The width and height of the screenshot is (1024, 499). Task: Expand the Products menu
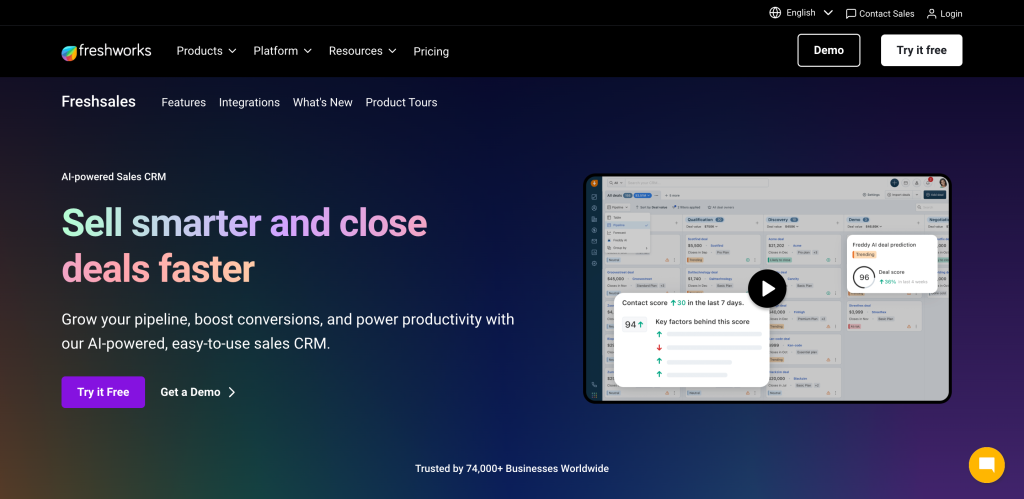pos(206,51)
